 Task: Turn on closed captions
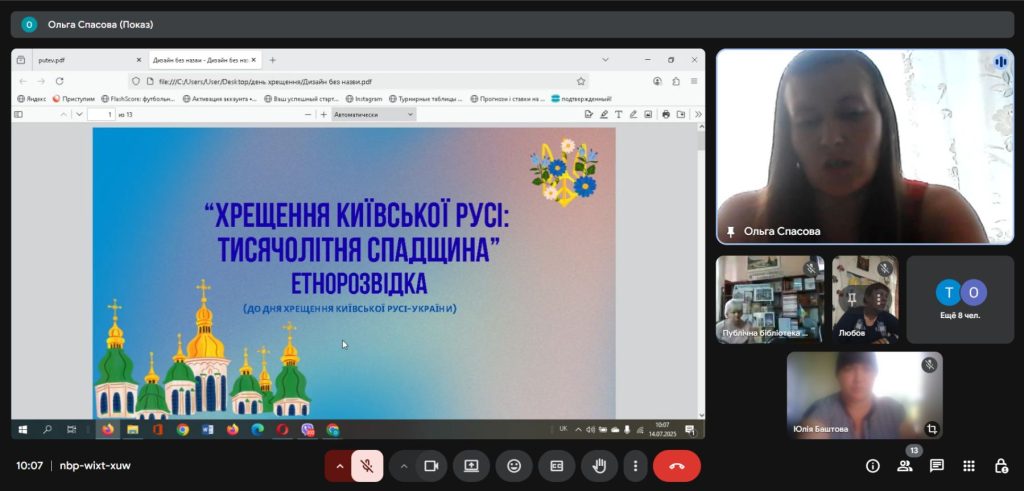point(556,466)
